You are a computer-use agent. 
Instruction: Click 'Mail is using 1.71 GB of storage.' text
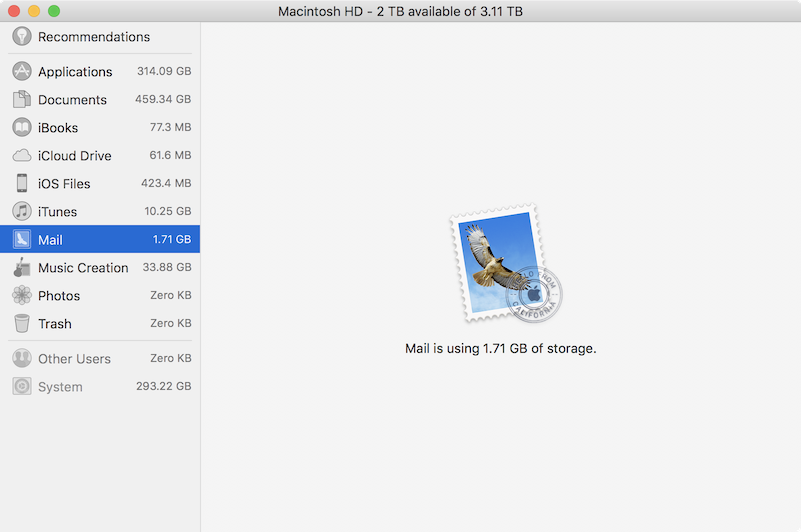coord(501,349)
